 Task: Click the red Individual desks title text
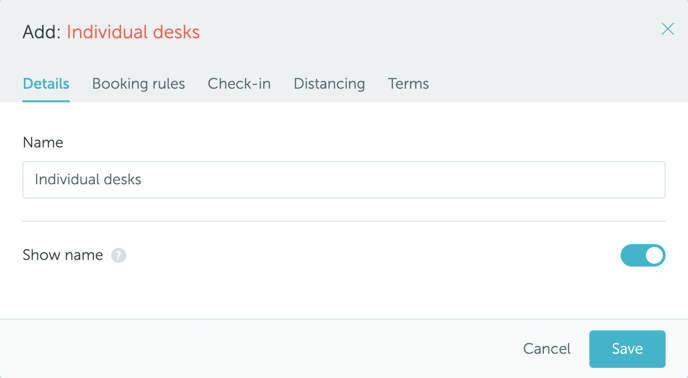click(133, 32)
